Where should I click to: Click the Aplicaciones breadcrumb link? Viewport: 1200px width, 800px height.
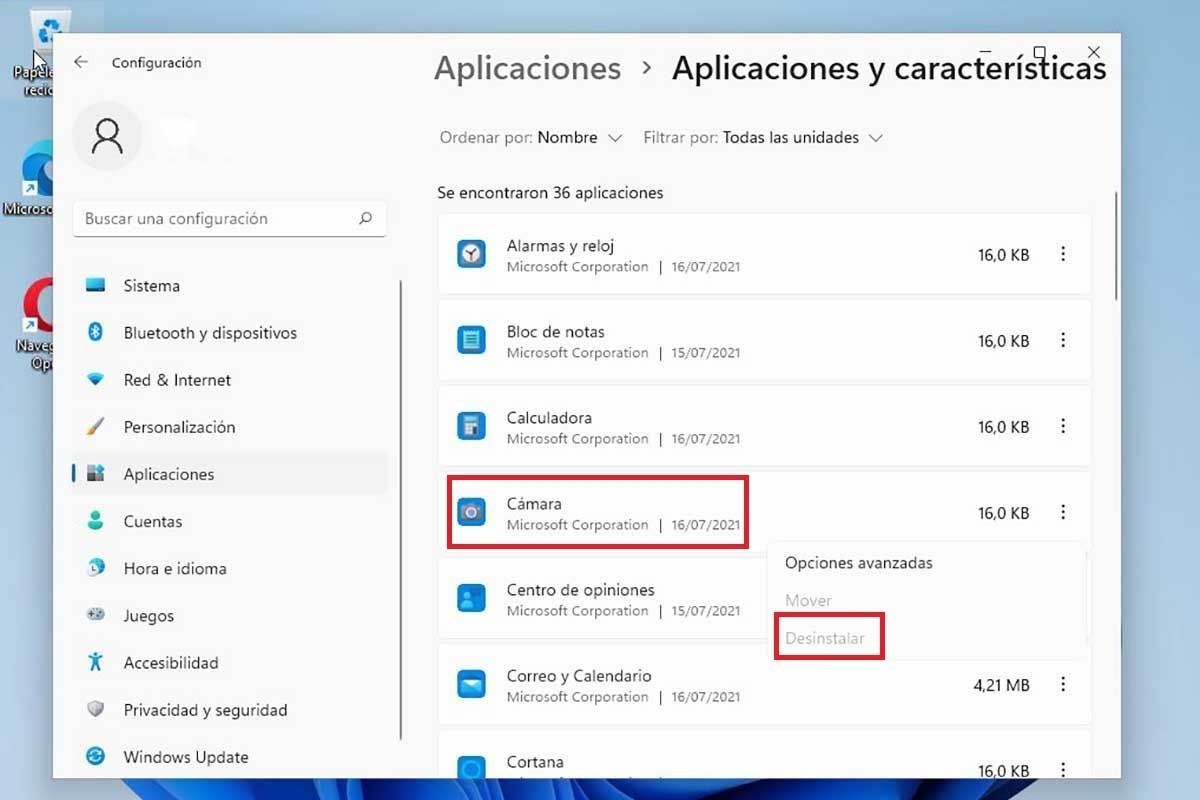point(527,68)
